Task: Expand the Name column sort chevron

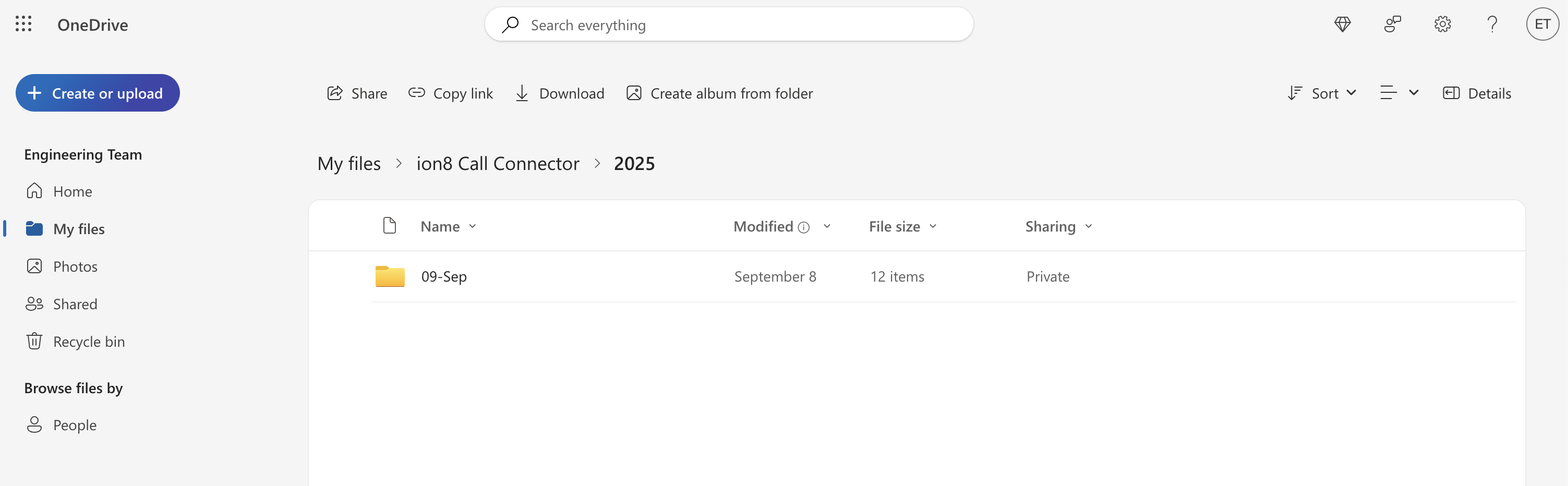Action: tap(473, 226)
